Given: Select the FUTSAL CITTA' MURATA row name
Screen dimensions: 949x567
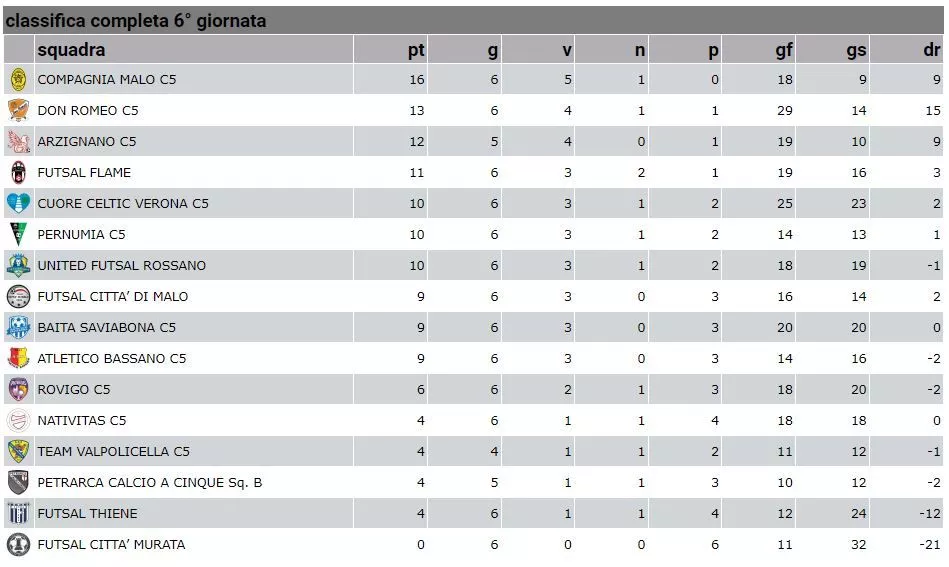Looking at the screenshot, I should click(x=111, y=545).
